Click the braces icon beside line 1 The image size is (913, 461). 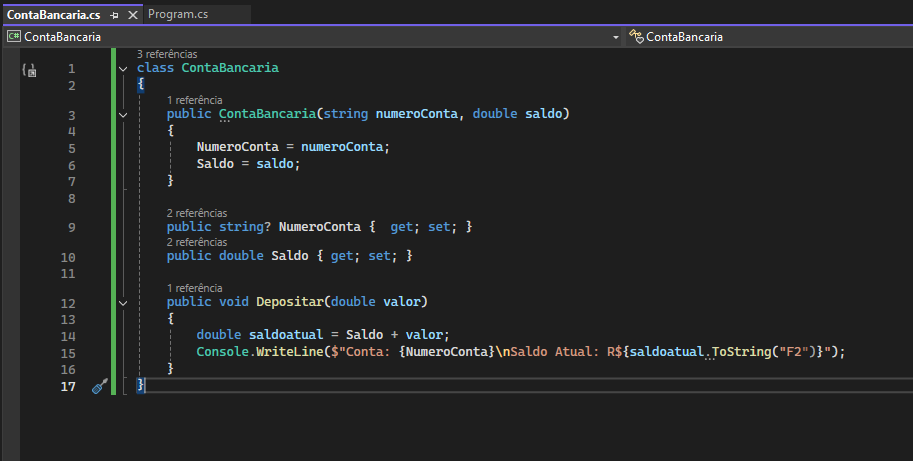click(x=29, y=70)
